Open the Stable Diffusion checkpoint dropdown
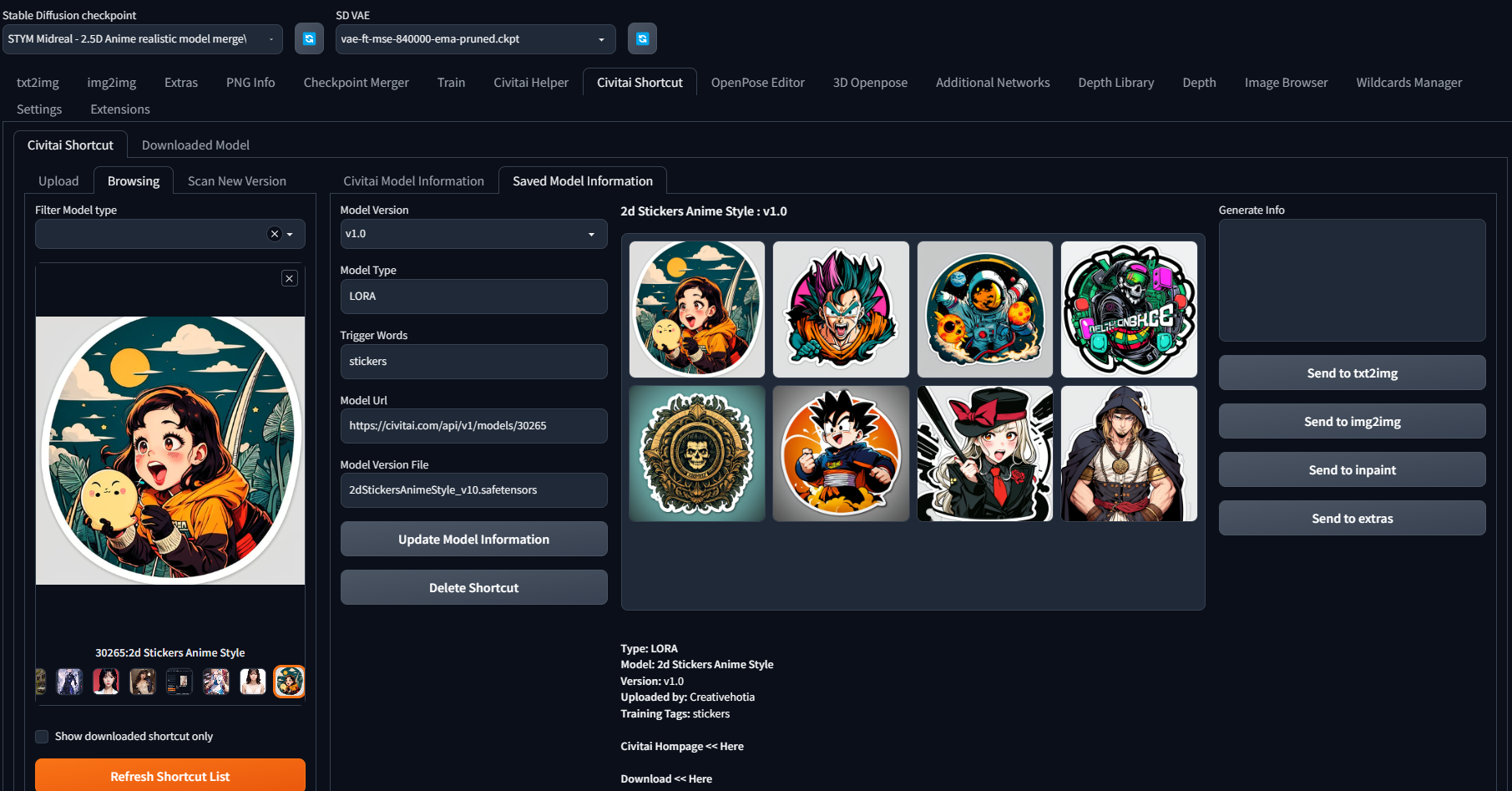This screenshot has width=1512, height=791. 143,39
